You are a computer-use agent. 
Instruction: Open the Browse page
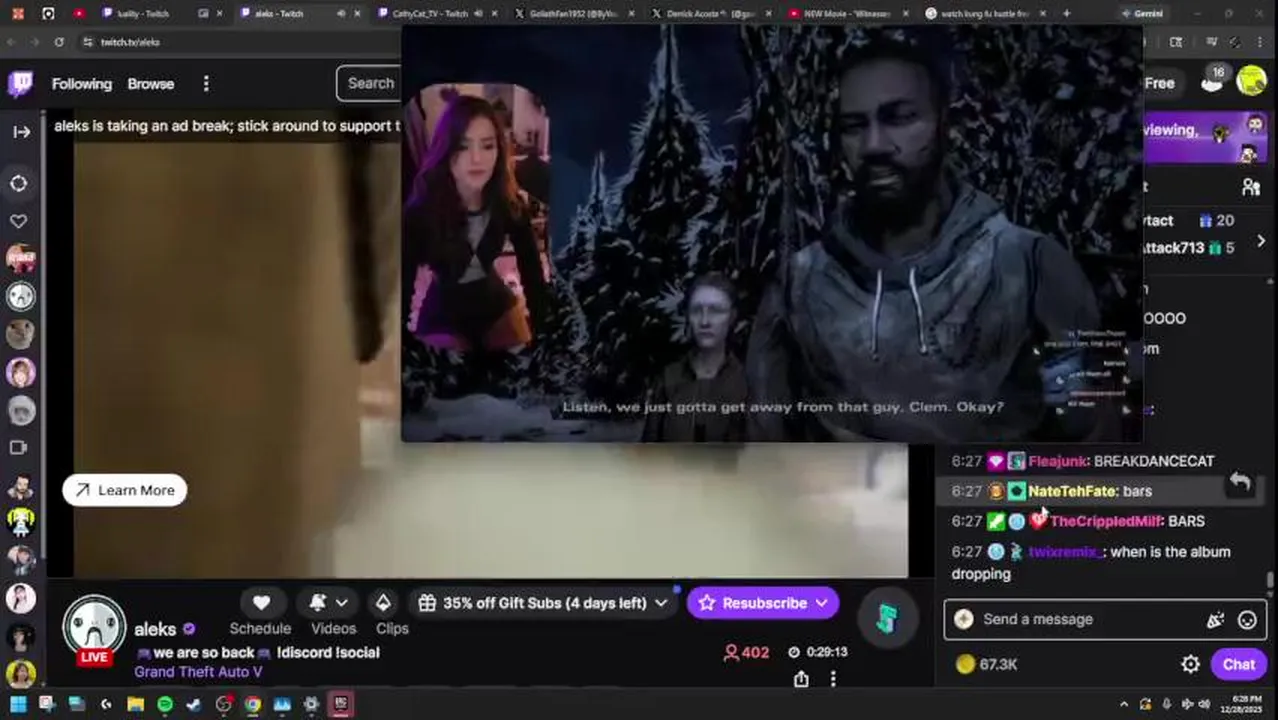[x=151, y=84]
